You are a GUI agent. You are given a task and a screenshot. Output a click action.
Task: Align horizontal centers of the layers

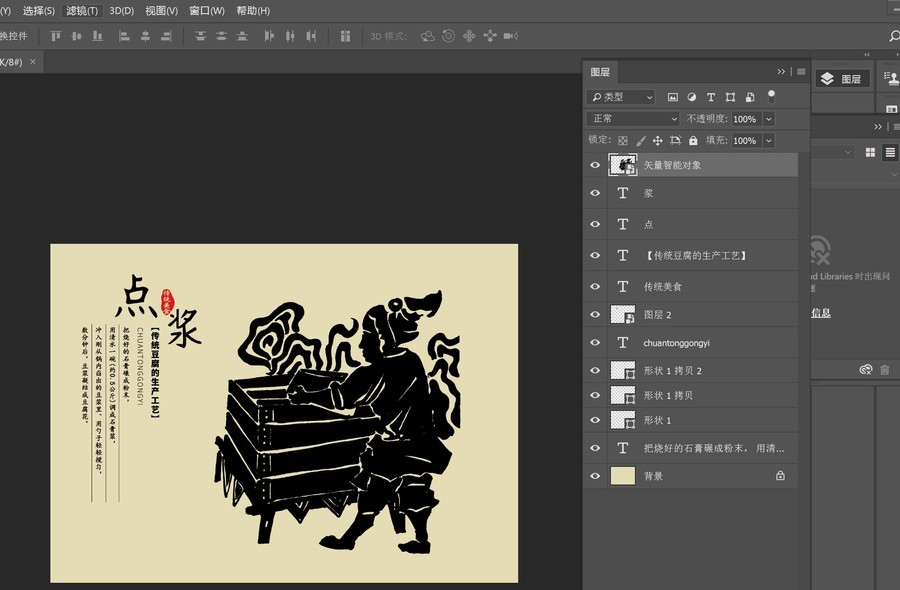click(x=145, y=36)
